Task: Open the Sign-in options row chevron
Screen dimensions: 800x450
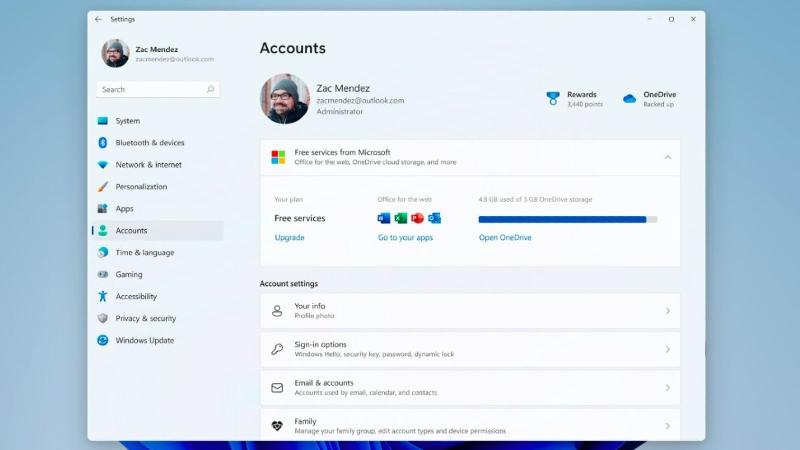Action: pyautogui.click(x=667, y=349)
